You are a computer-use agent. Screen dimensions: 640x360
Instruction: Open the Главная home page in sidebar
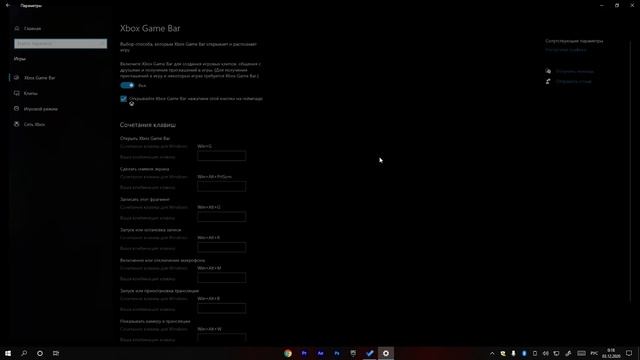coord(28,29)
